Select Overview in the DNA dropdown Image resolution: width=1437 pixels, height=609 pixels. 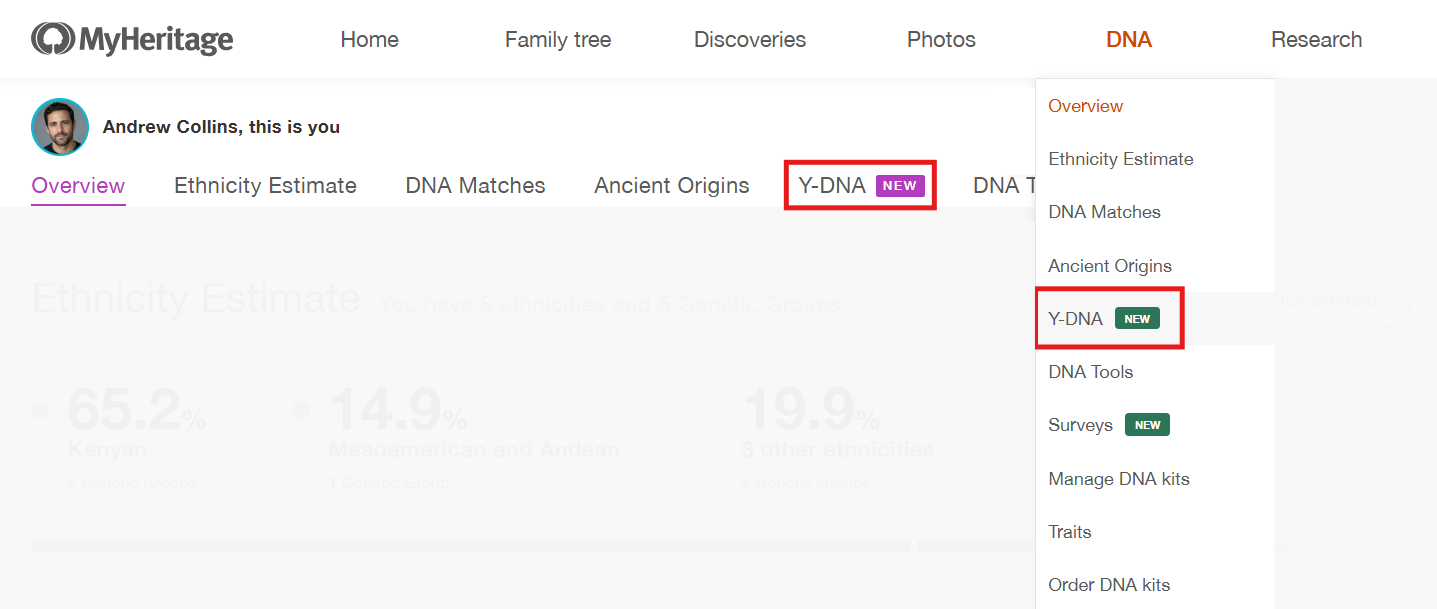pos(1085,106)
